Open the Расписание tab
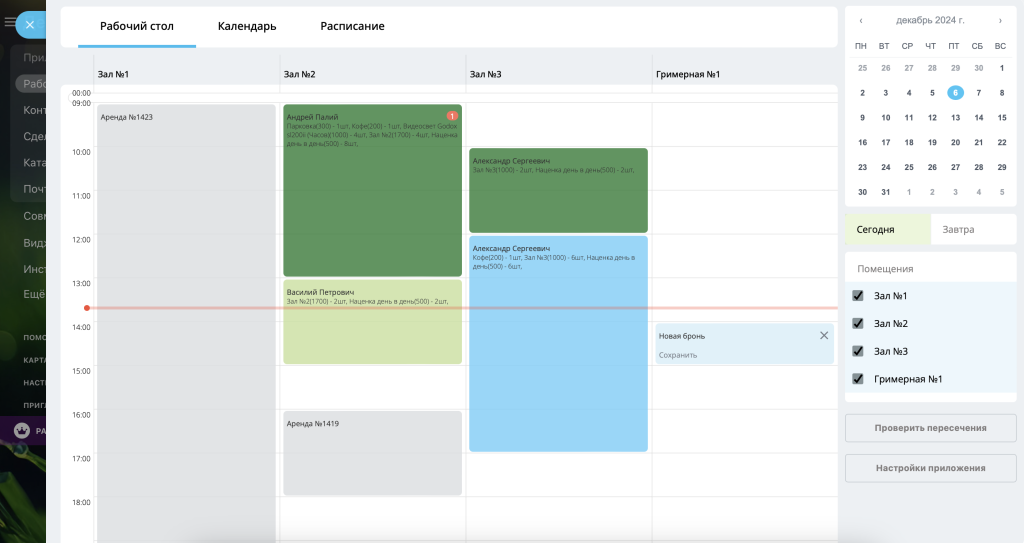The height and width of the screenshot is (543, 1024). [352, 26]
